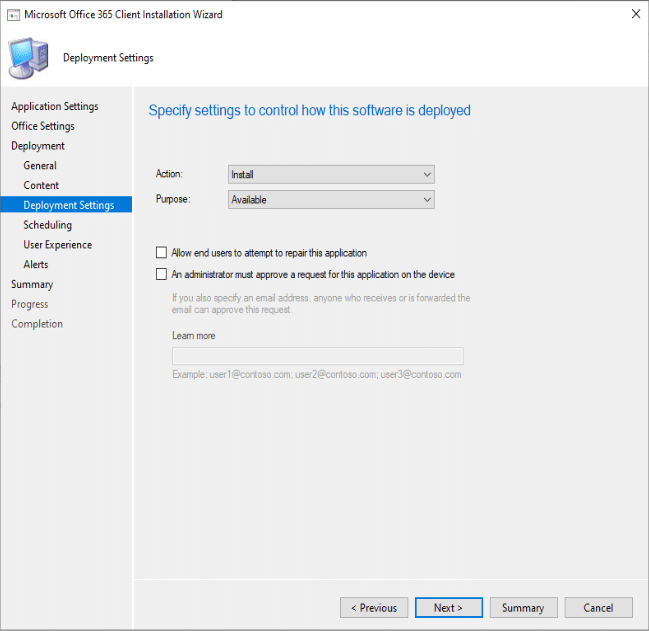649x631 pixels.
Task: Click the wizard icon in title bar
Action: (13, 15)
